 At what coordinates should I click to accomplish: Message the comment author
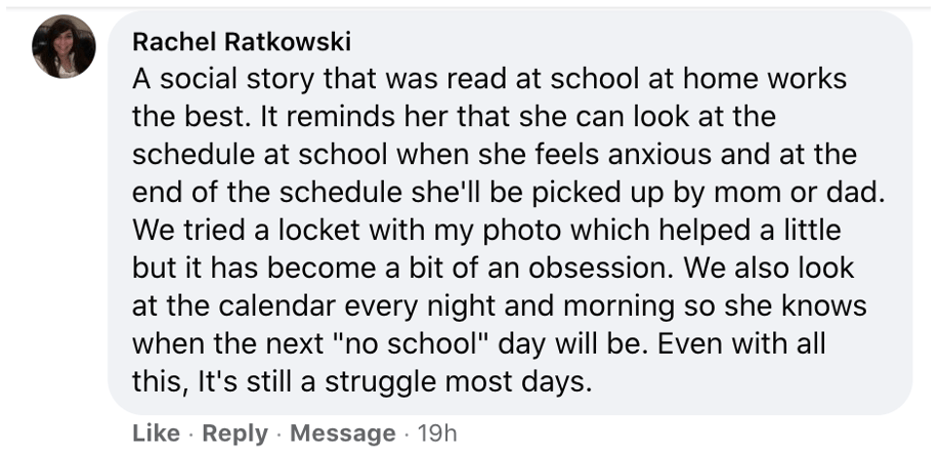(342, 433)
